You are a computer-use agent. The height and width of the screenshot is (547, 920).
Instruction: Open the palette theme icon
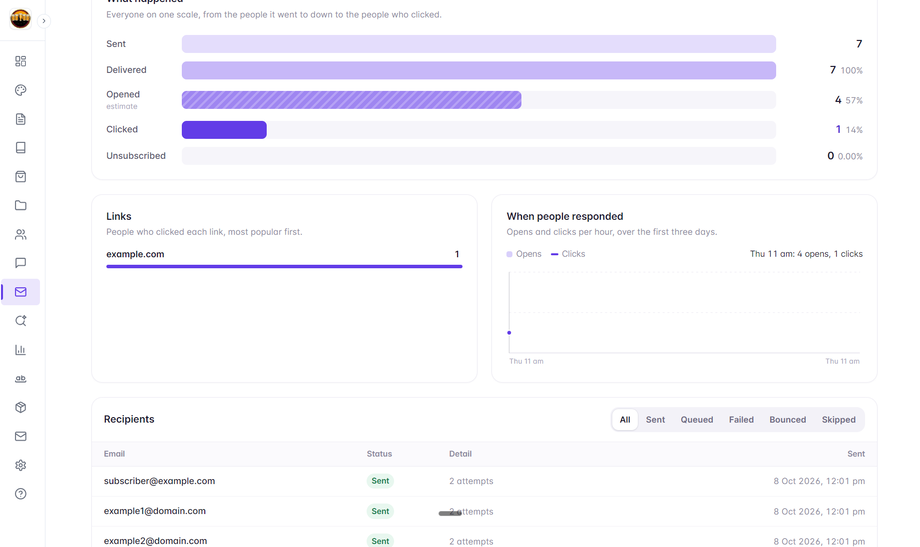point(21,90)
